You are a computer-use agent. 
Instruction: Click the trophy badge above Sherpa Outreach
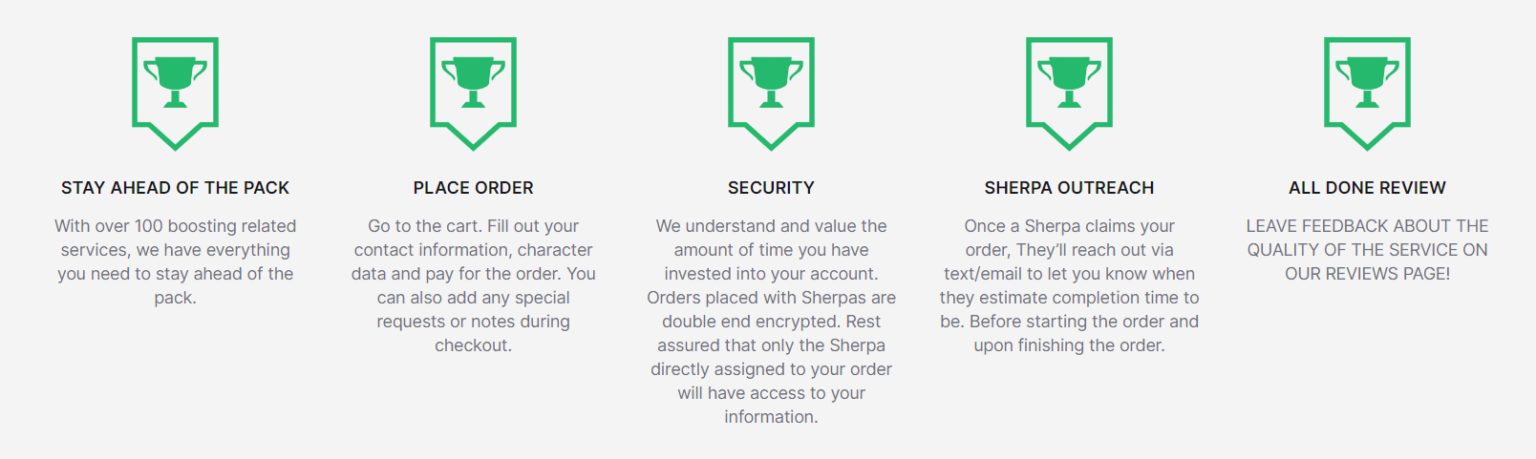pos(1069,82)
